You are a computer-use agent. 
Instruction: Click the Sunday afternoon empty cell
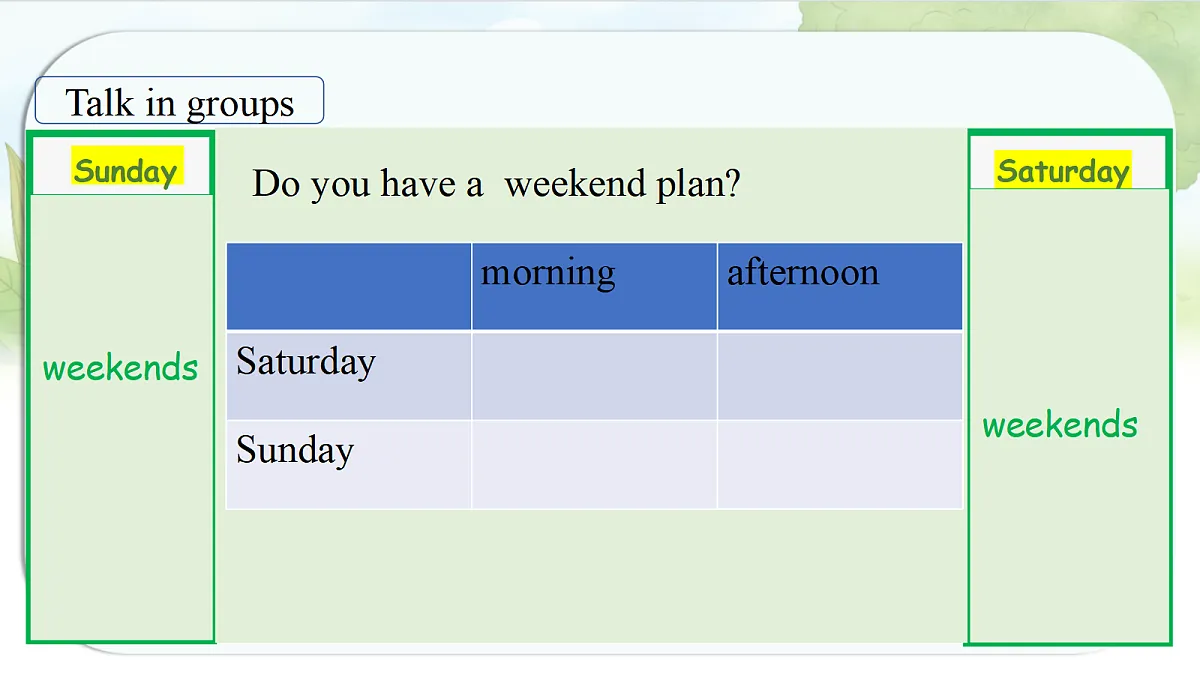pyautogui.click(x=840, y=464)
